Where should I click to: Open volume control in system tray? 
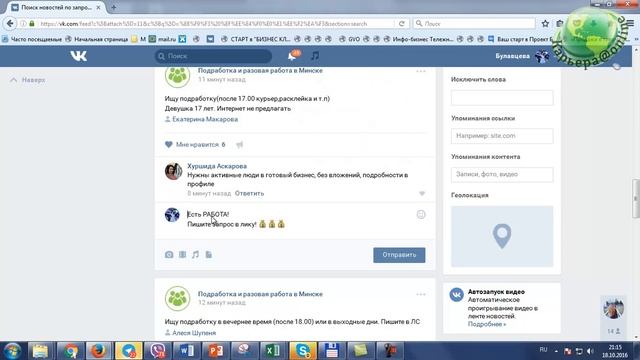(x=590, y=351)
